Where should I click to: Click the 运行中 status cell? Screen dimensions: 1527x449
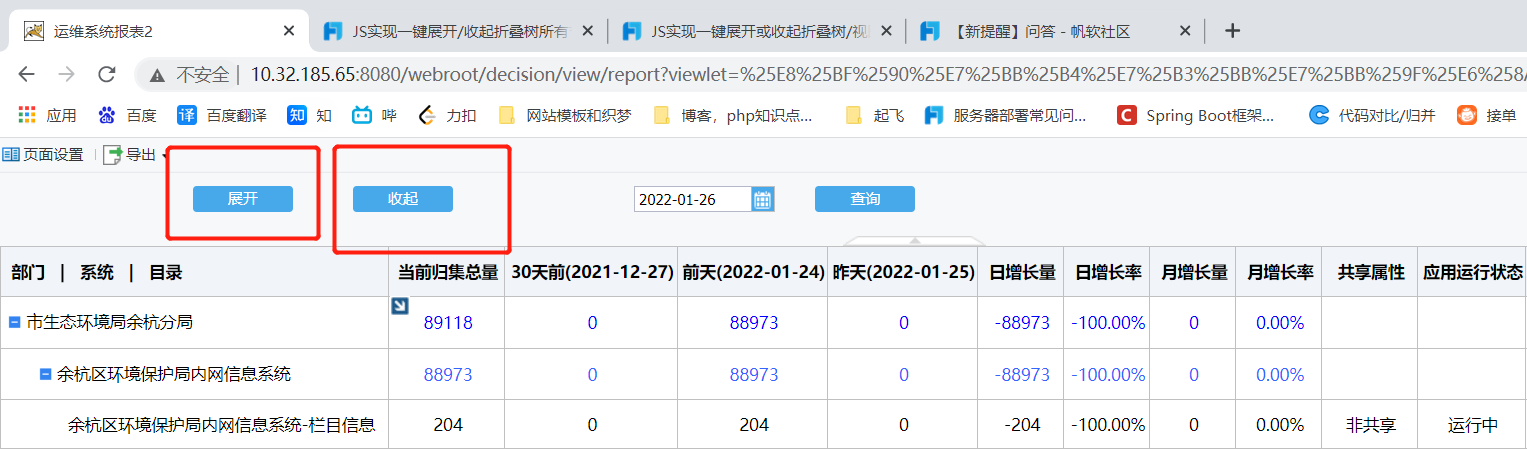[x=1473, y=425]
